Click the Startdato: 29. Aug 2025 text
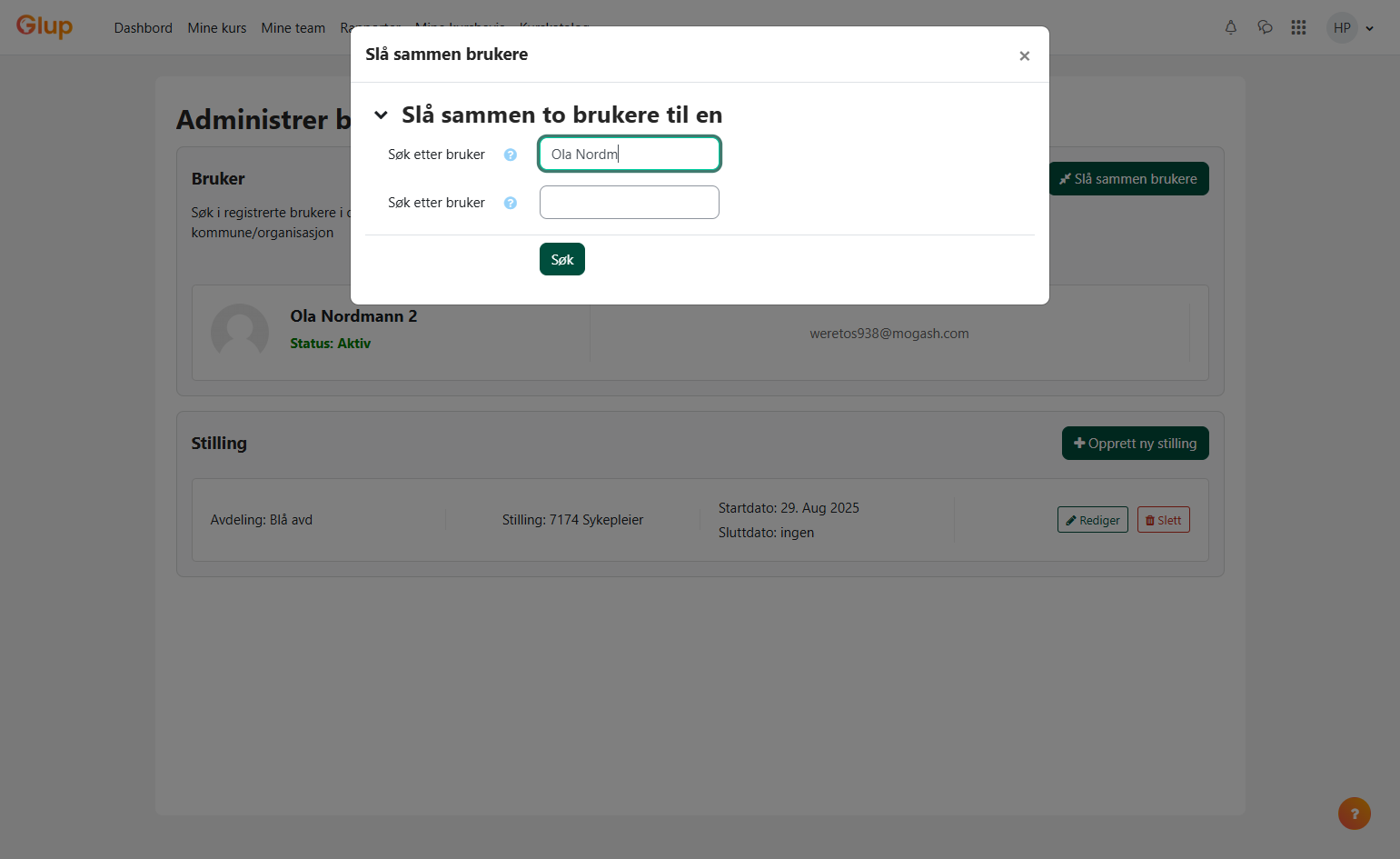 click(789, 507)
